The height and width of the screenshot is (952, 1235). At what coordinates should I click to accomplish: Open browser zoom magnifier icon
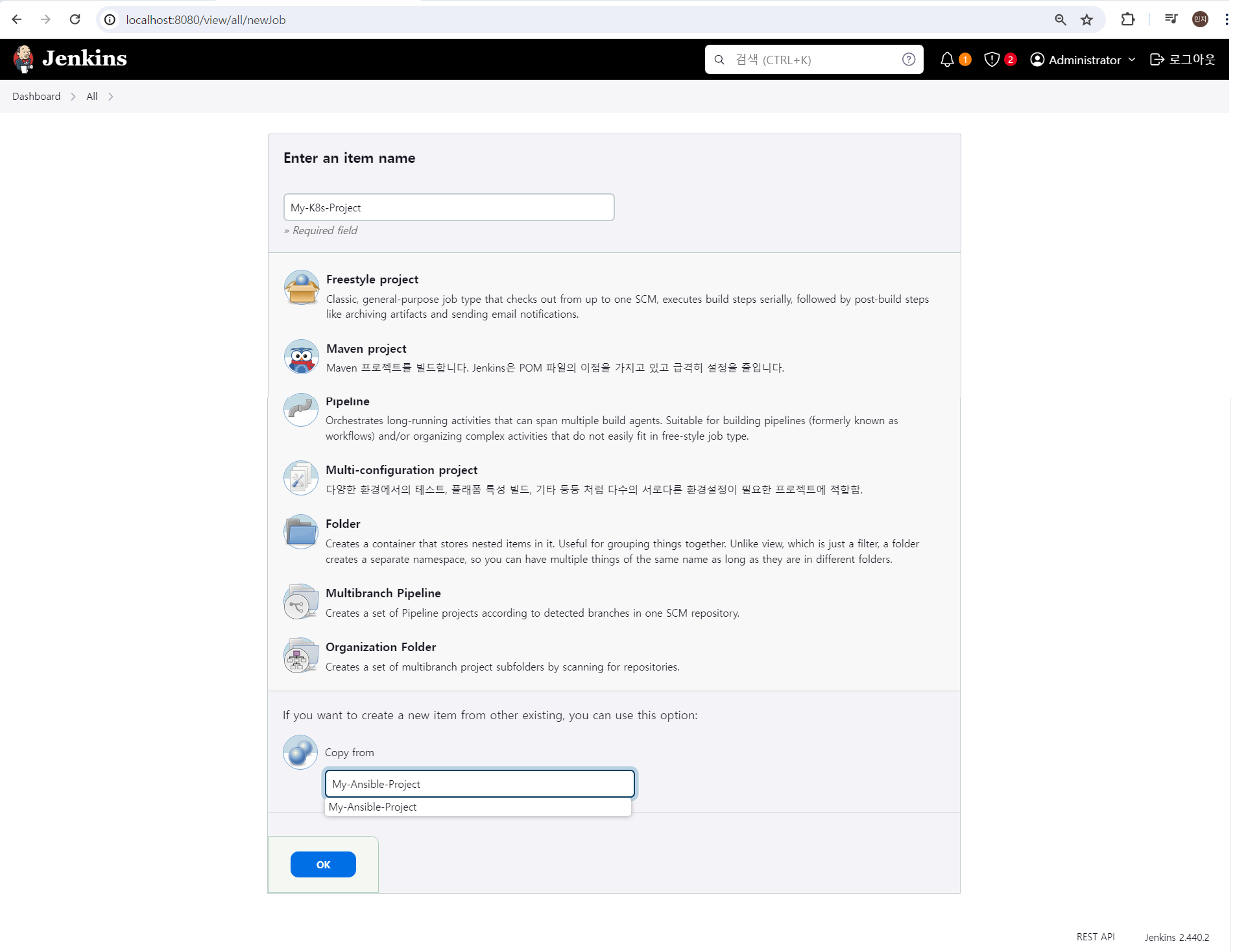[x=1061, y=19]
